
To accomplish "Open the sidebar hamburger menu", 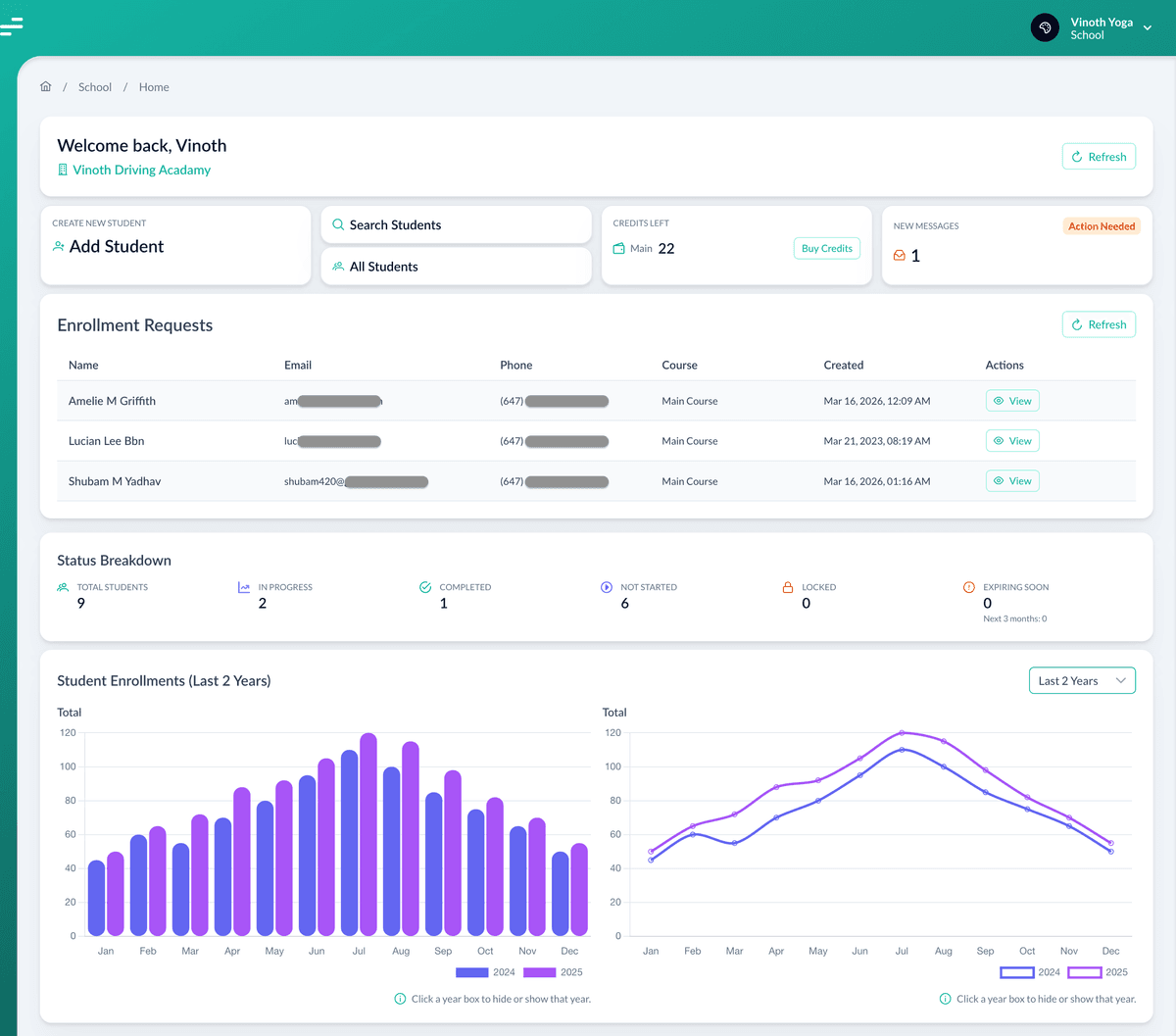I will [10, 26].
